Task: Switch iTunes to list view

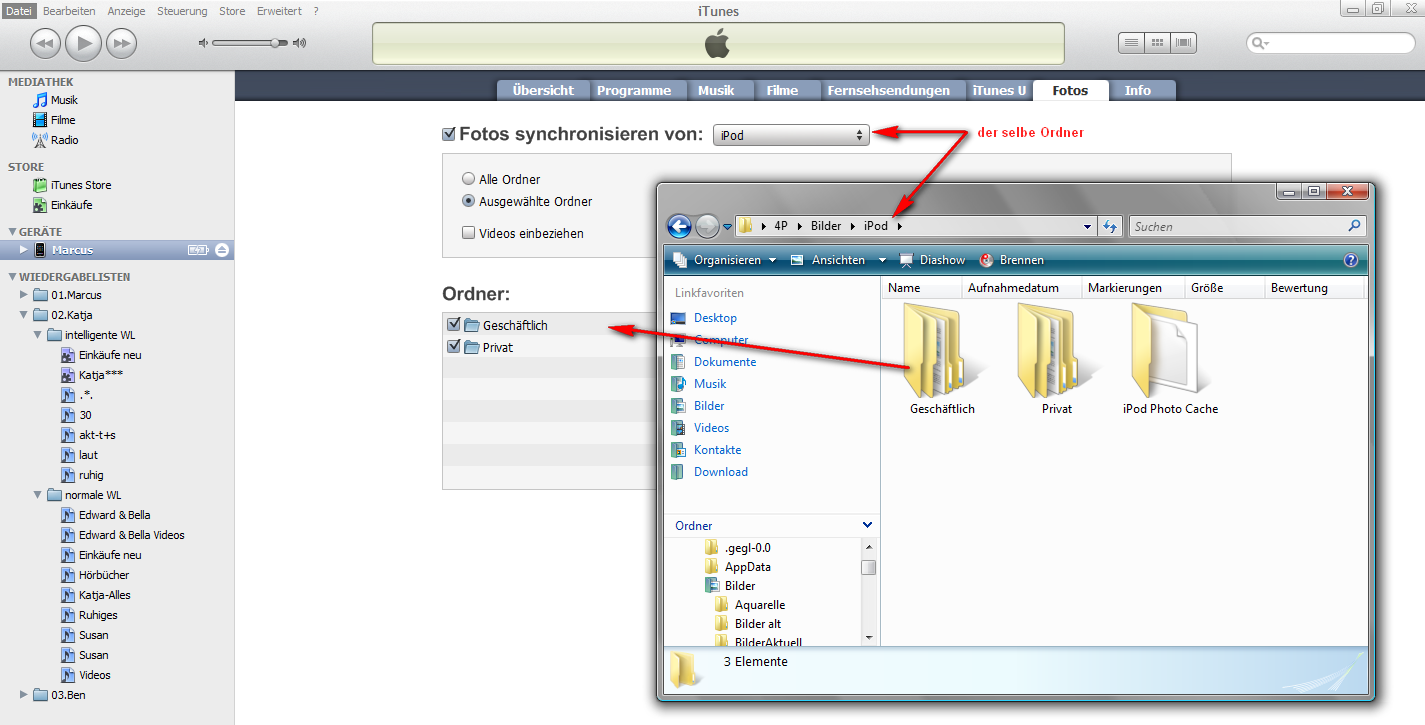Action: pos(1131,43)
